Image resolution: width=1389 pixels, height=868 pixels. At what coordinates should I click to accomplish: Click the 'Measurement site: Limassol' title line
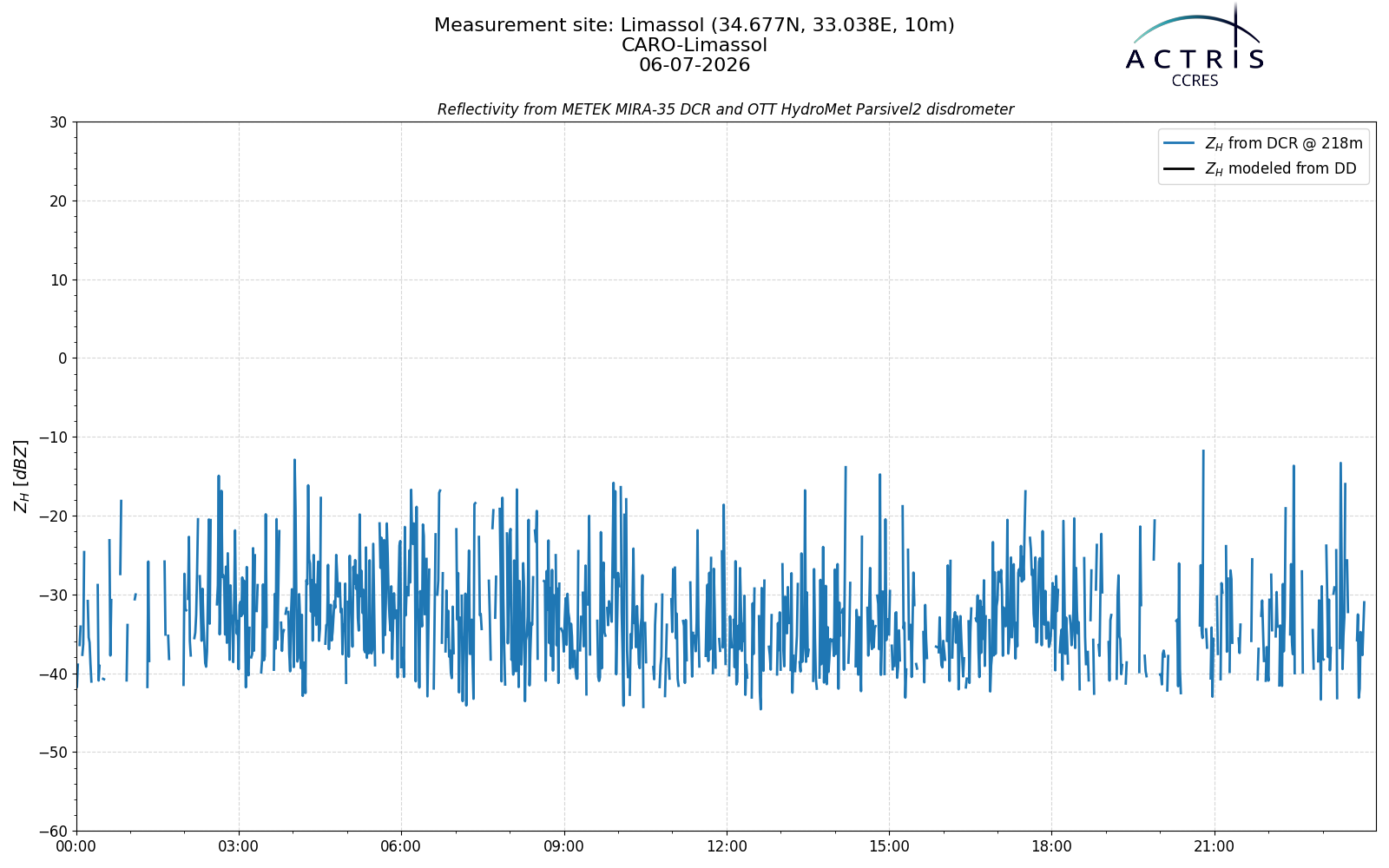tap(694, 25)
